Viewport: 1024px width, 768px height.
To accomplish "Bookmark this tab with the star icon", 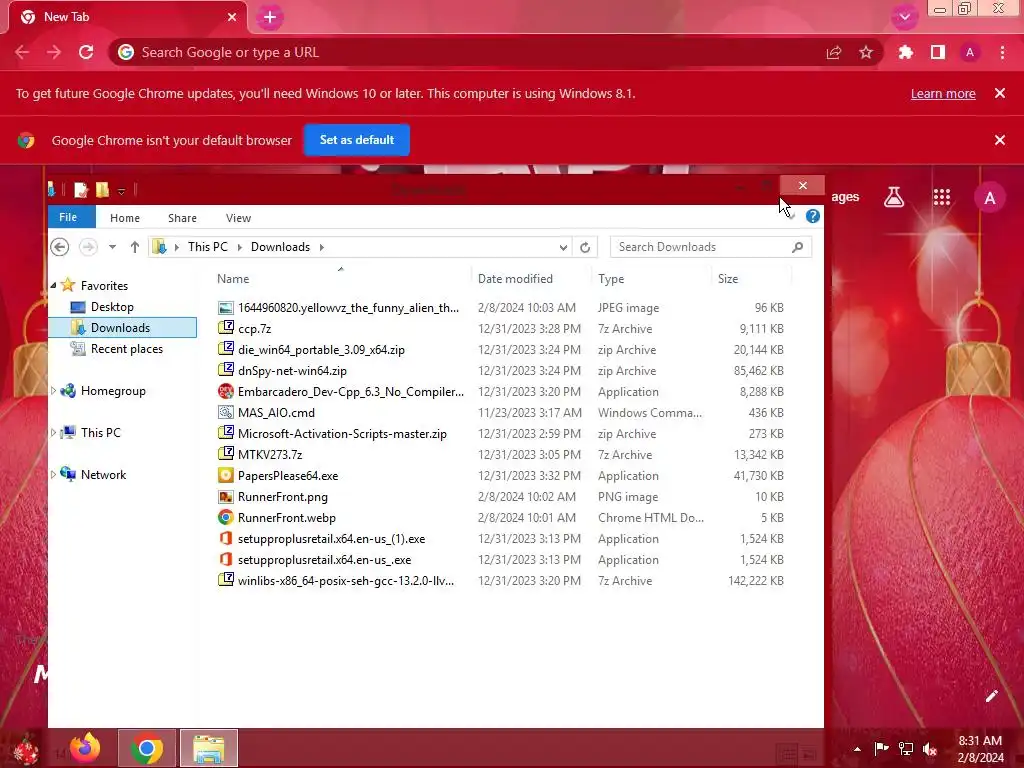I will pos(866,52).
